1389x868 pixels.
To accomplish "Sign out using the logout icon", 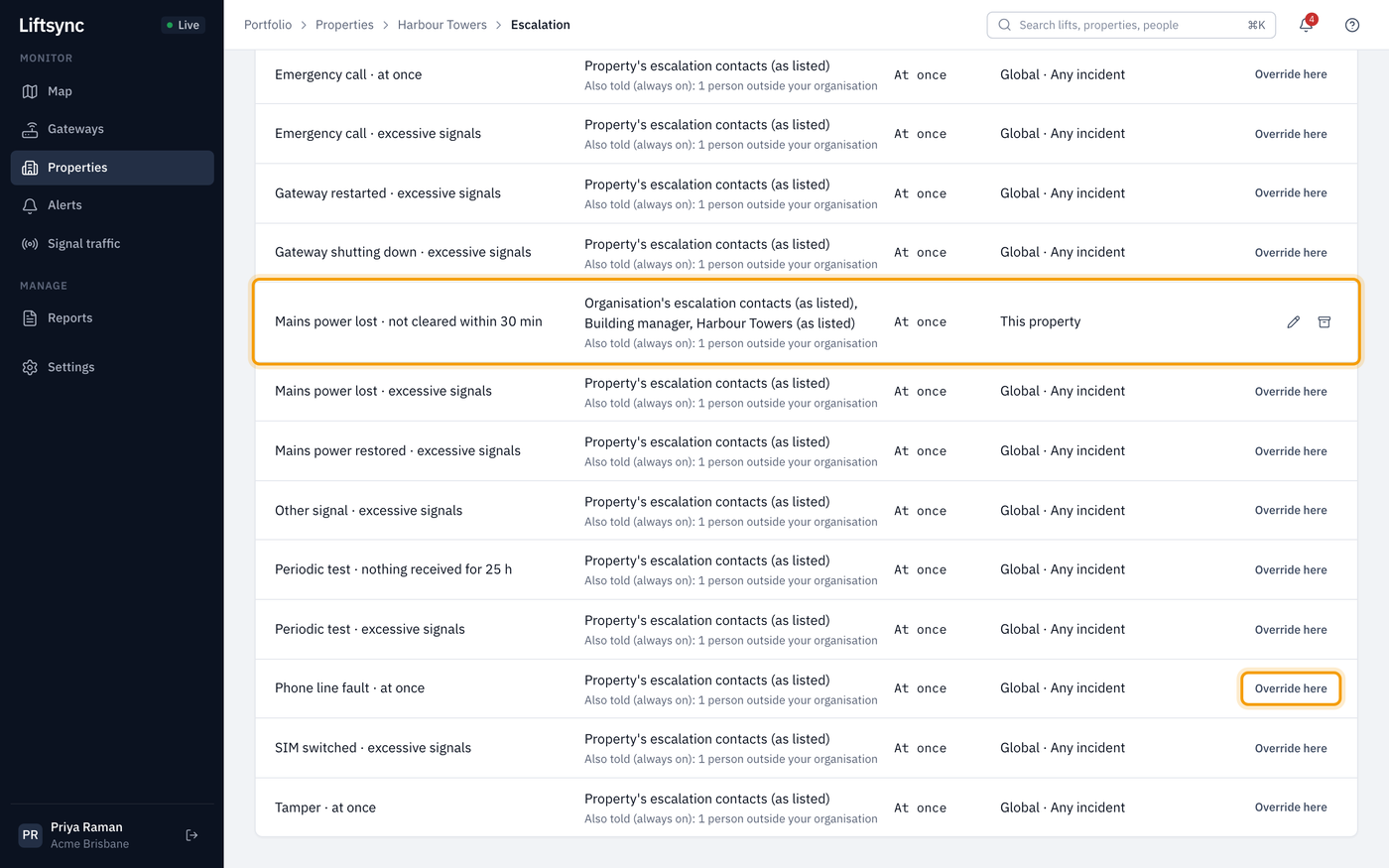I will (192, 835).
